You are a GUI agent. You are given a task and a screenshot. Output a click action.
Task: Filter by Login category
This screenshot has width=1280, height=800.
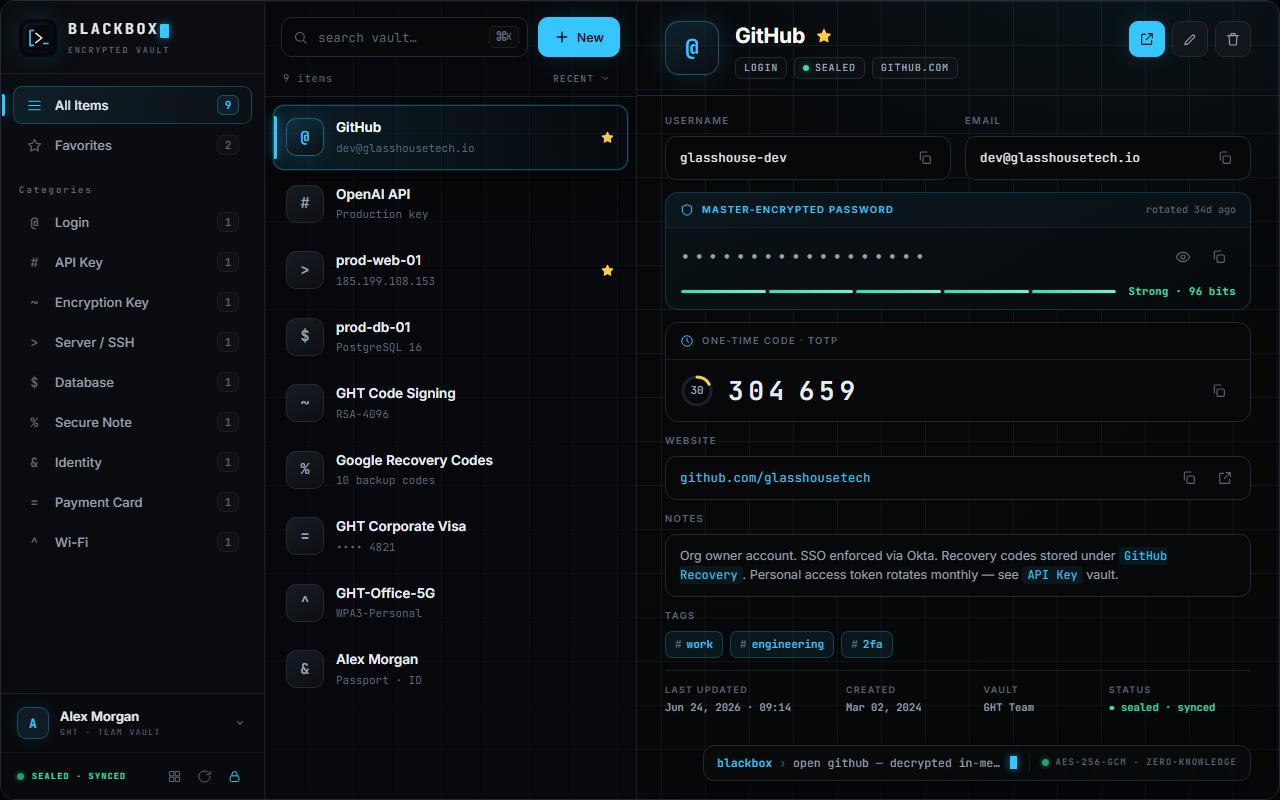pos(132,222)
